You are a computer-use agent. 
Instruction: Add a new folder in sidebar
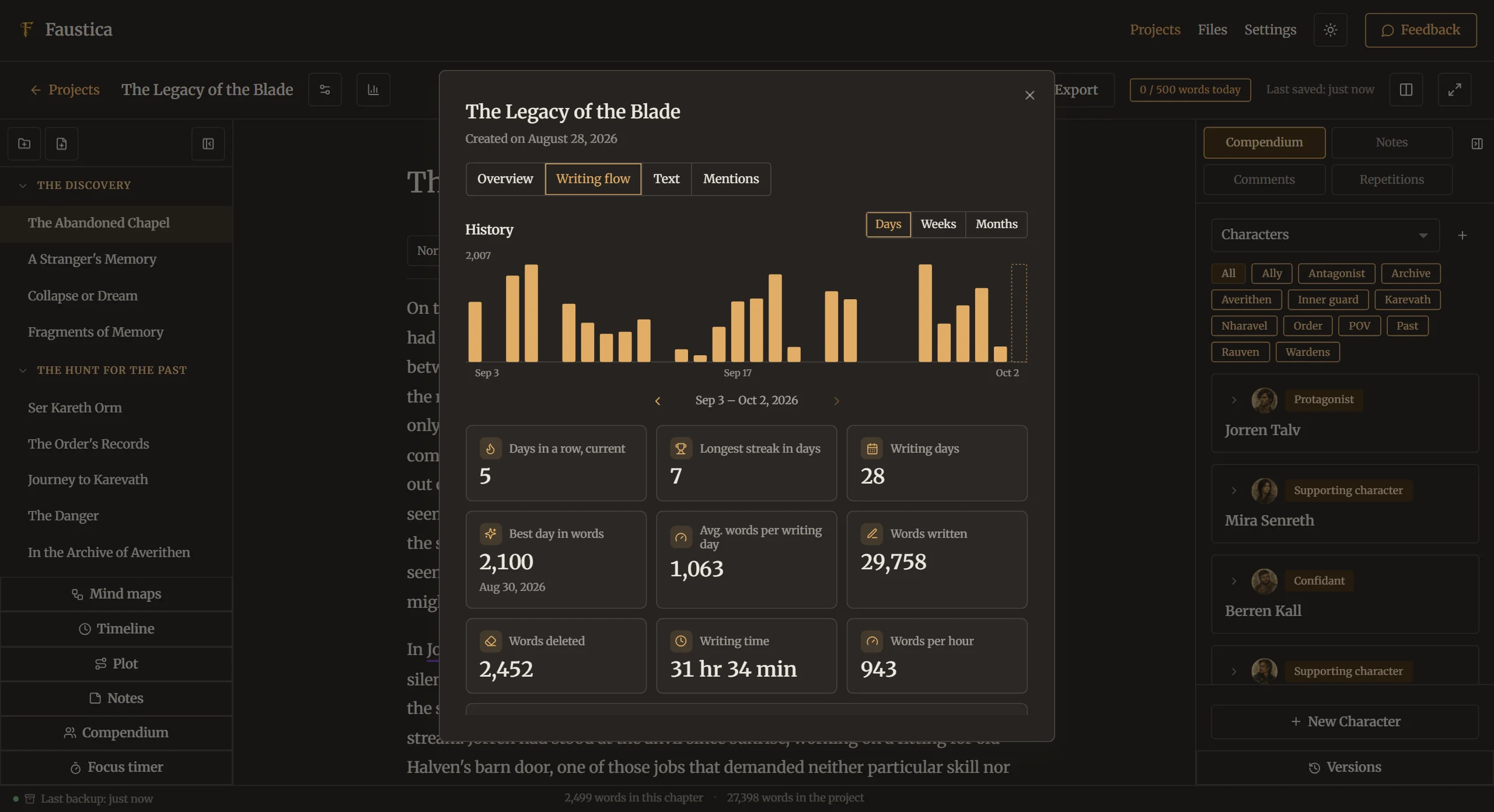point(24,143)
